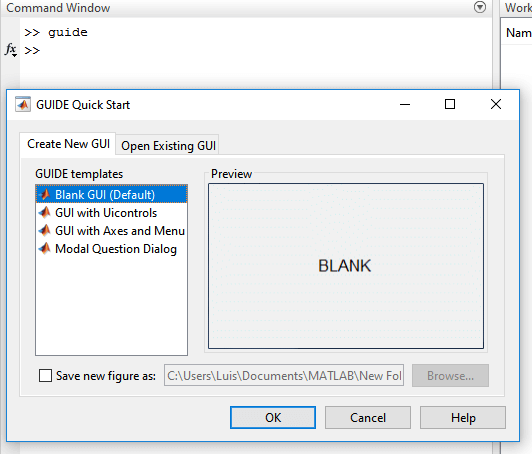Image resolution: width=532 pixels, height=454 pixels.
Task: Click the MATLAB icon in GUIDE Quick Start title bar
Action: click(23, 105)
